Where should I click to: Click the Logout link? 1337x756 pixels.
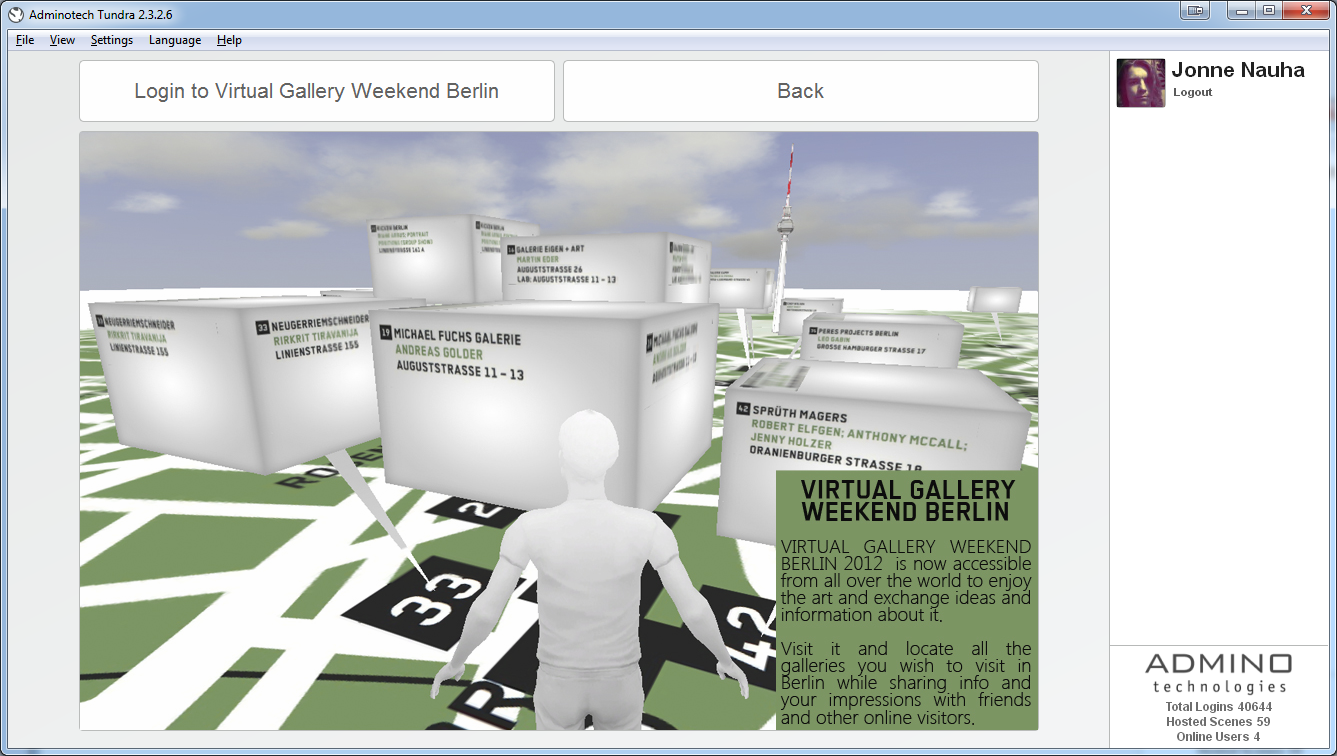(x=1192, y=92)
